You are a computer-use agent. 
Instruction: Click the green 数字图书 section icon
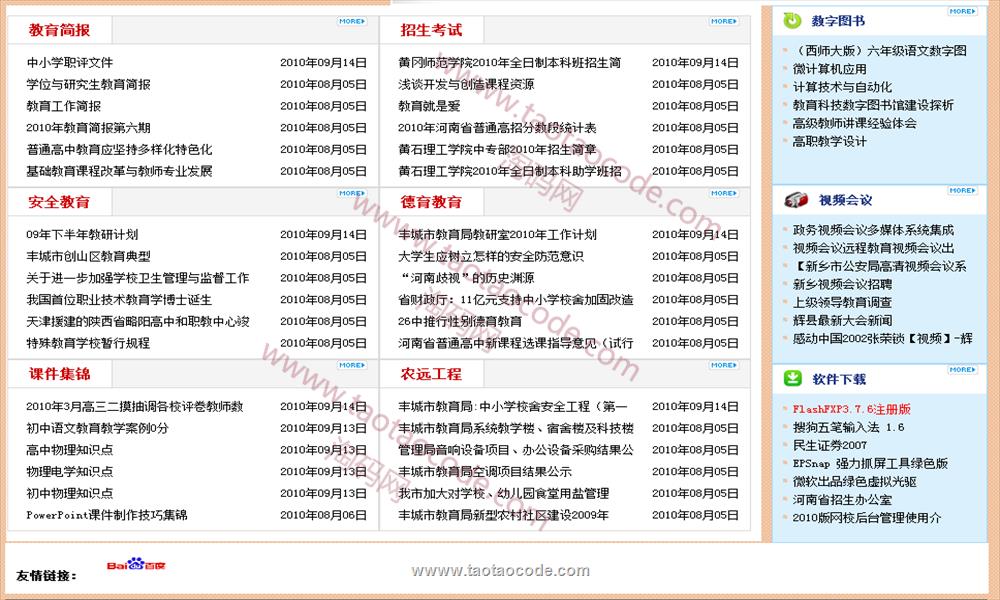pos(792,20)
